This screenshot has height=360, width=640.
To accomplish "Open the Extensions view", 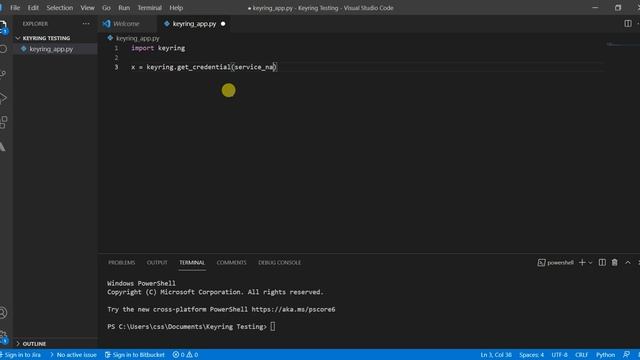I will [3, 122].
